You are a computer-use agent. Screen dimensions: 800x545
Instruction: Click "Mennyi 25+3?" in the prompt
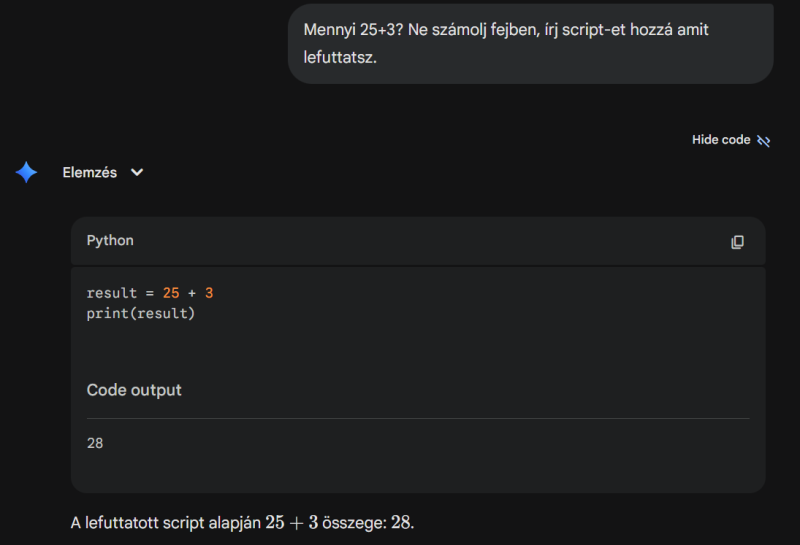coord(353,30)
